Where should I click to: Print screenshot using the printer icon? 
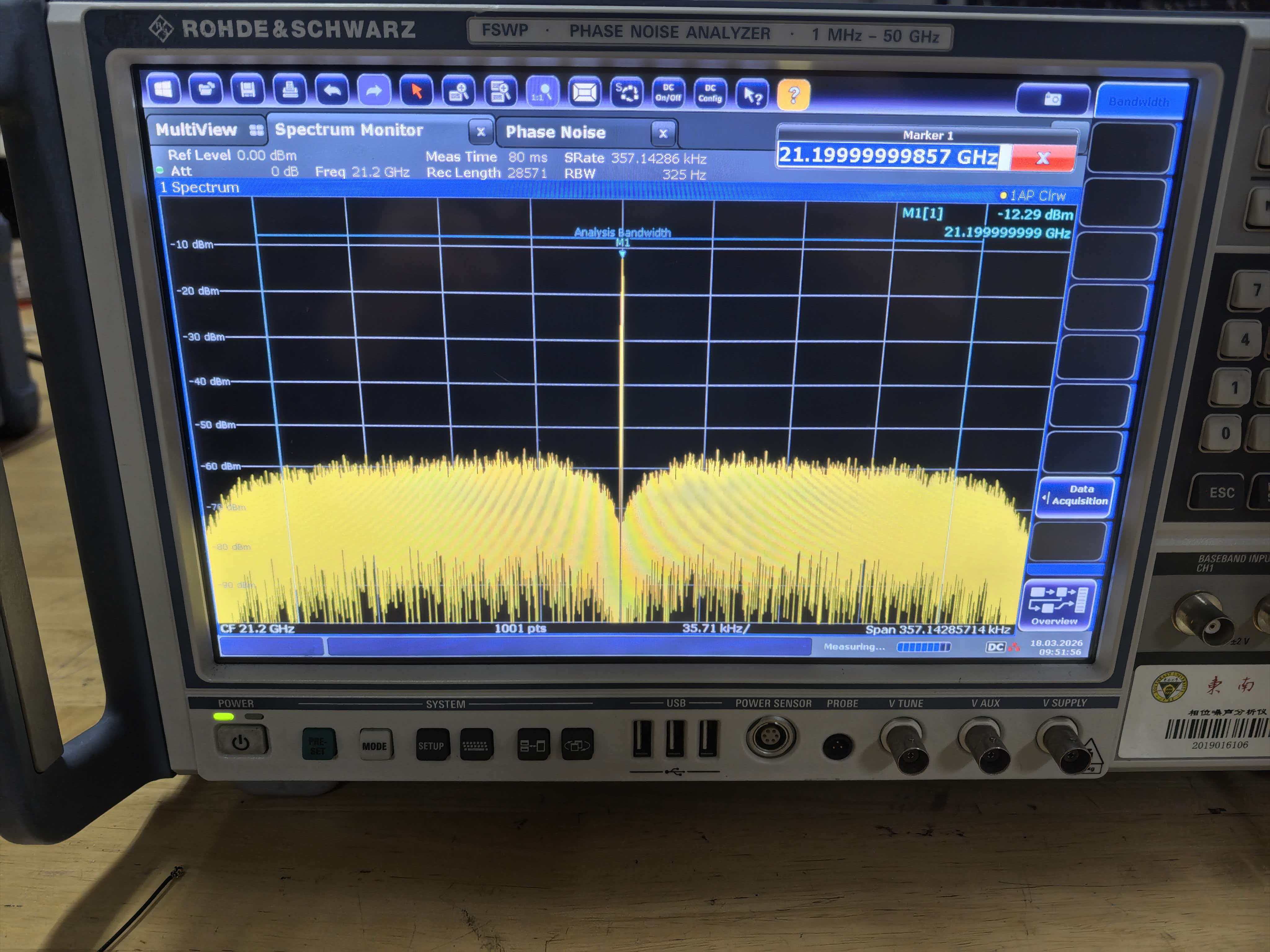coord(290,91)
